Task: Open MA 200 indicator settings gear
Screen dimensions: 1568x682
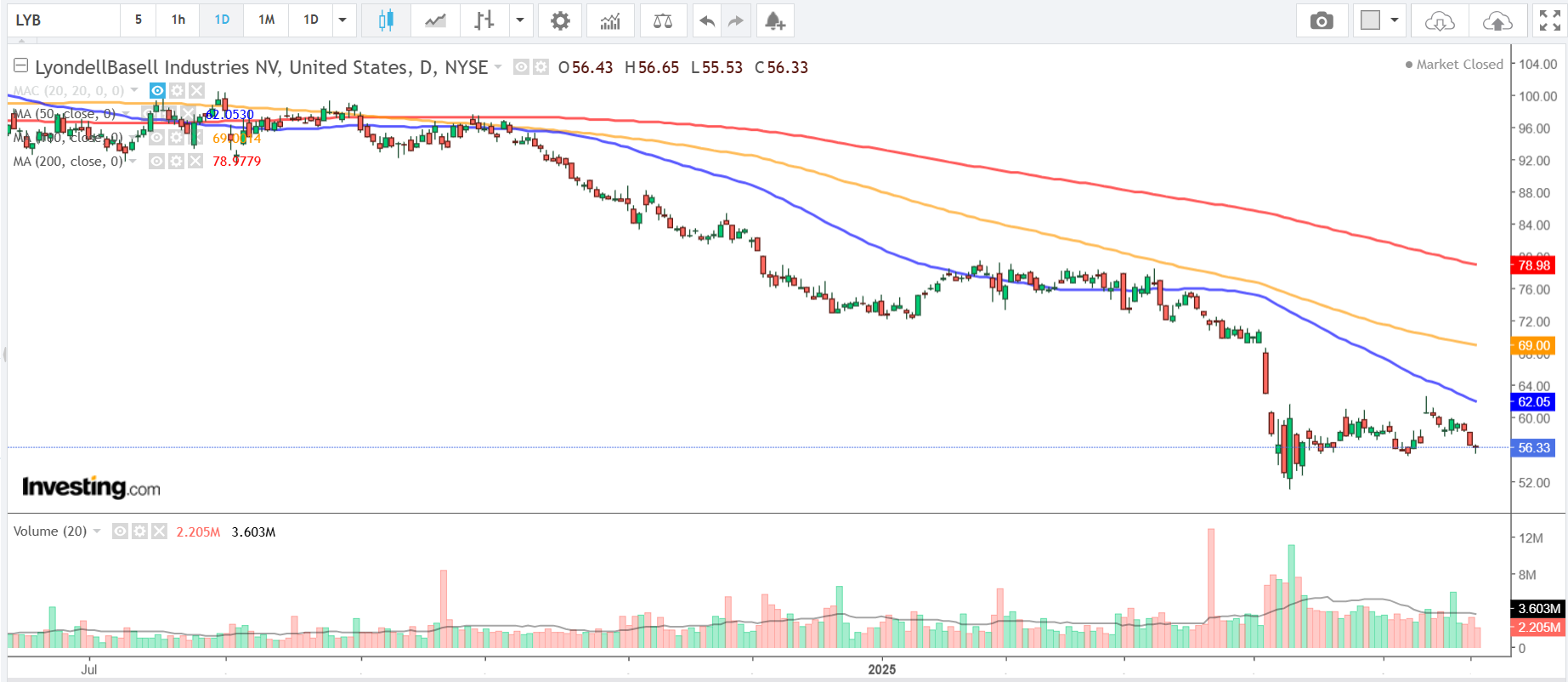Action: (x=176, y=161)
